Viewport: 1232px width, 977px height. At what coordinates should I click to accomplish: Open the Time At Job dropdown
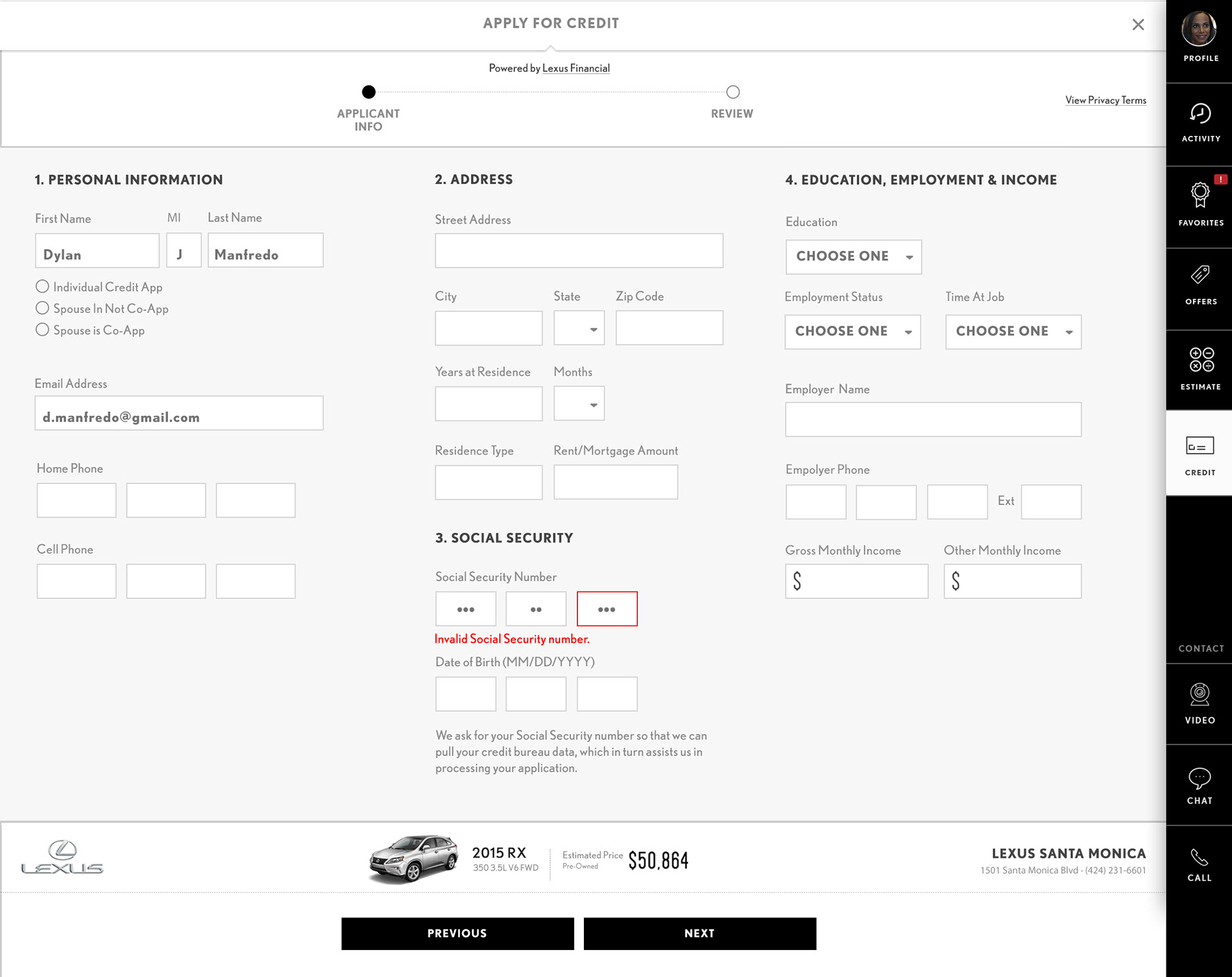pyautogui.click(x=1013, y=332)
